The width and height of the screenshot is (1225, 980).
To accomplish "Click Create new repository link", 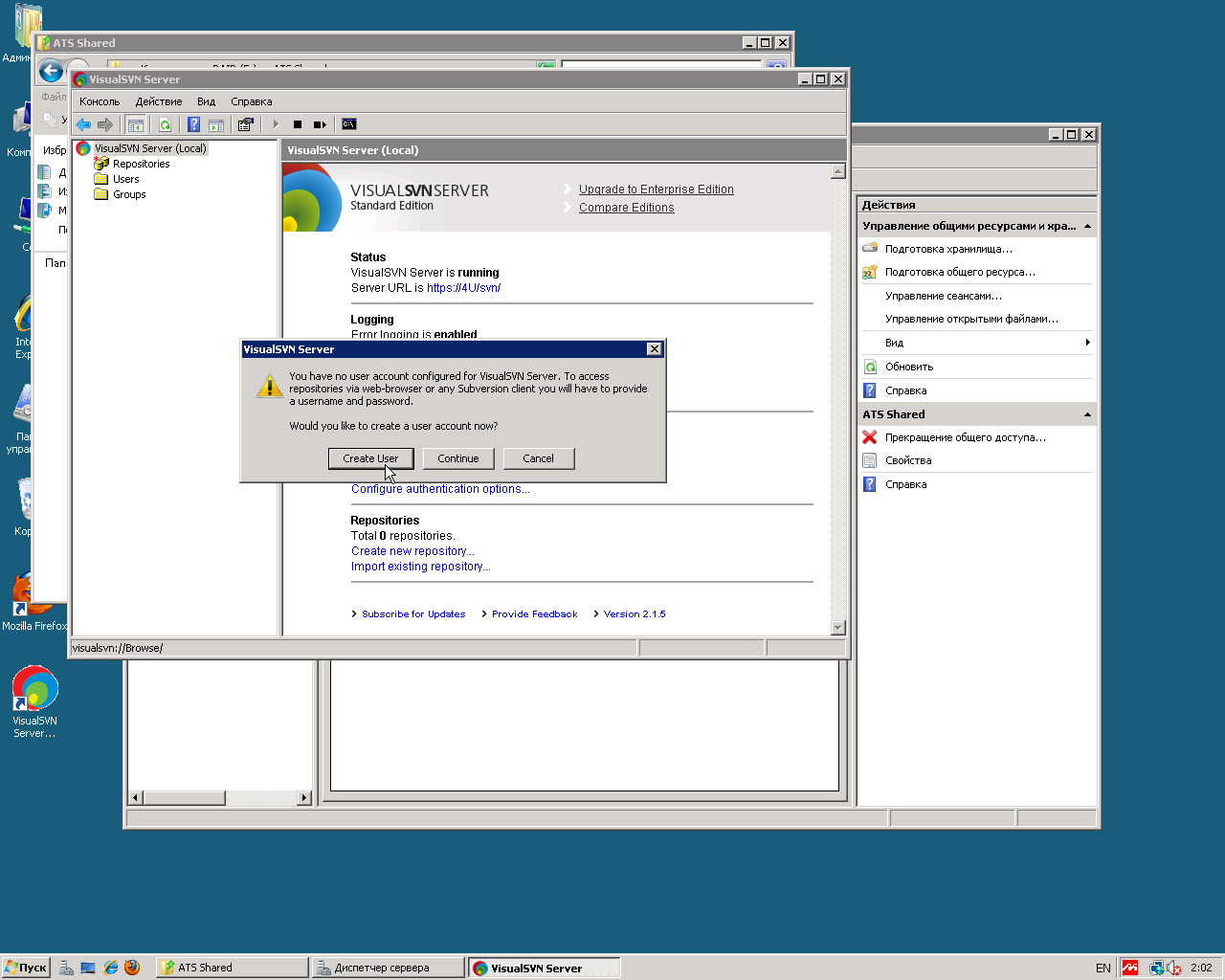I will [412, 551].
